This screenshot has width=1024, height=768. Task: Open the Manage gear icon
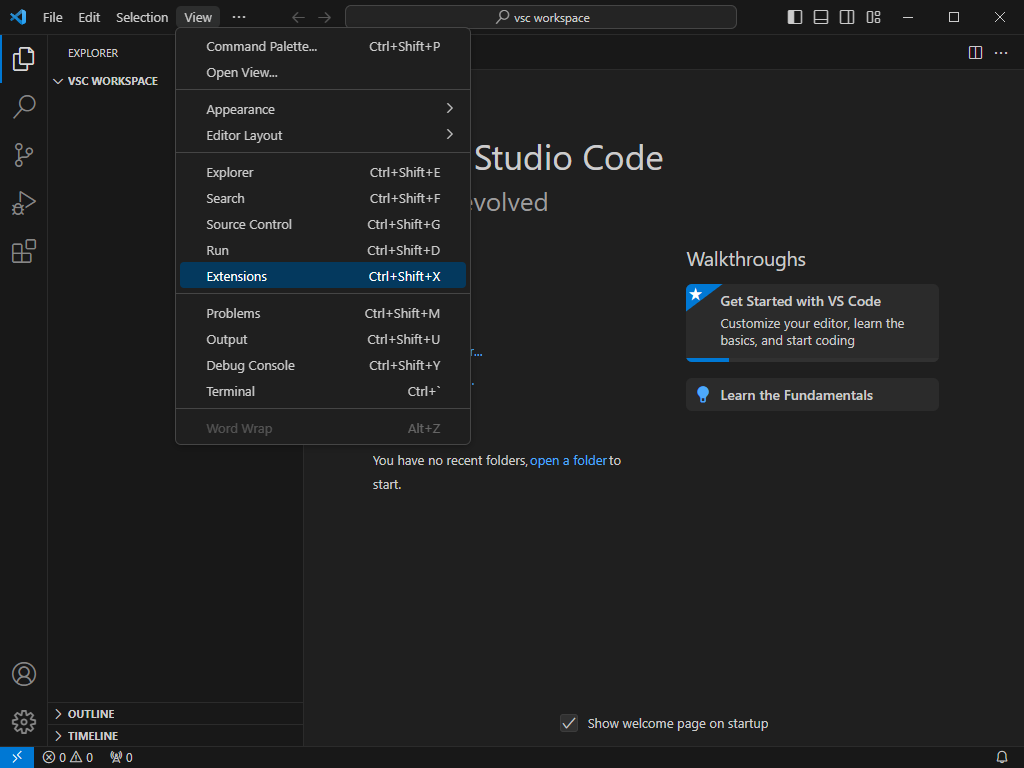click(x=24, y=722)
